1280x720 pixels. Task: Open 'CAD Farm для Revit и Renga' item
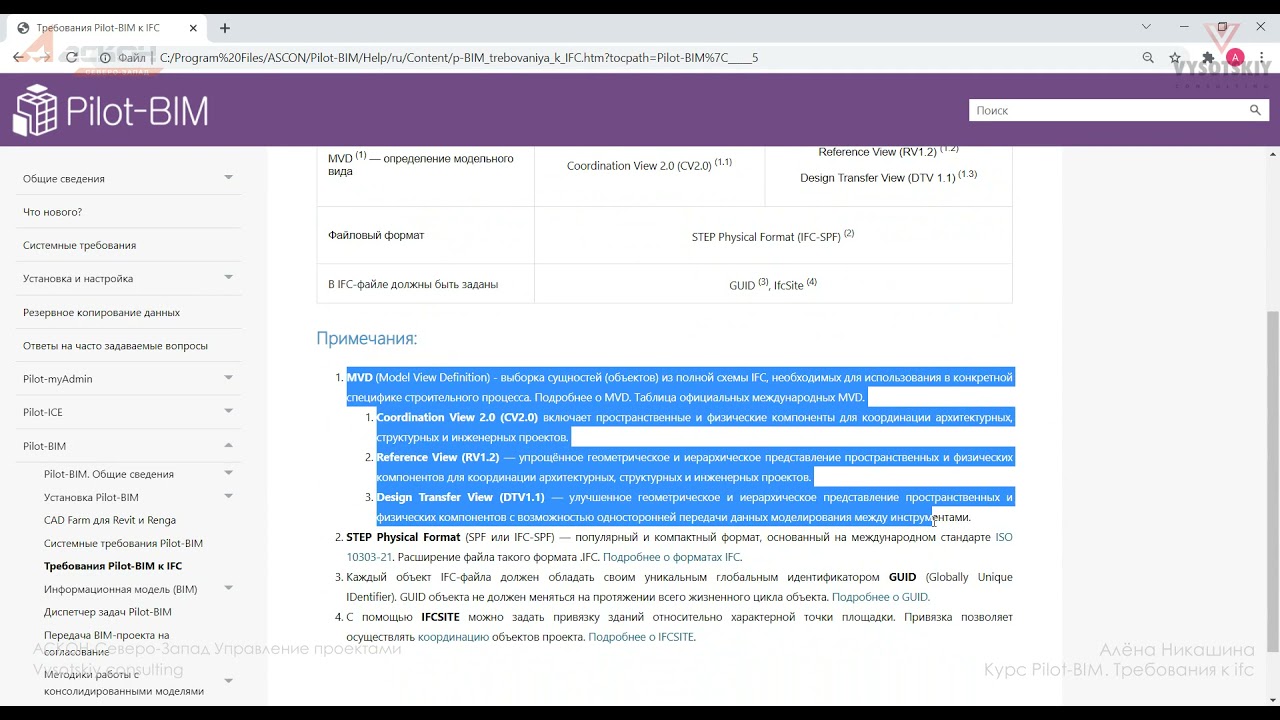click(x=110, y=520)
